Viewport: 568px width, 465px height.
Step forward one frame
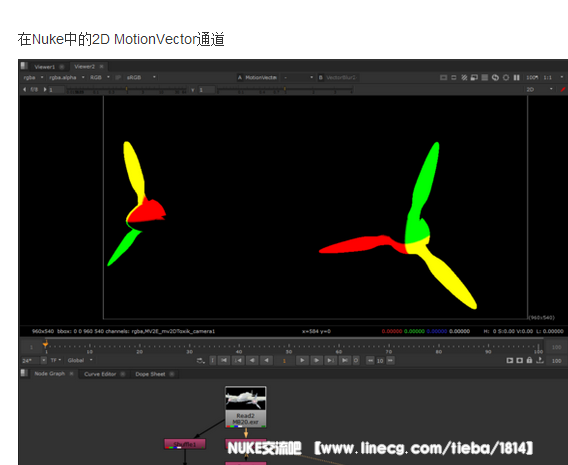point(316,361)
